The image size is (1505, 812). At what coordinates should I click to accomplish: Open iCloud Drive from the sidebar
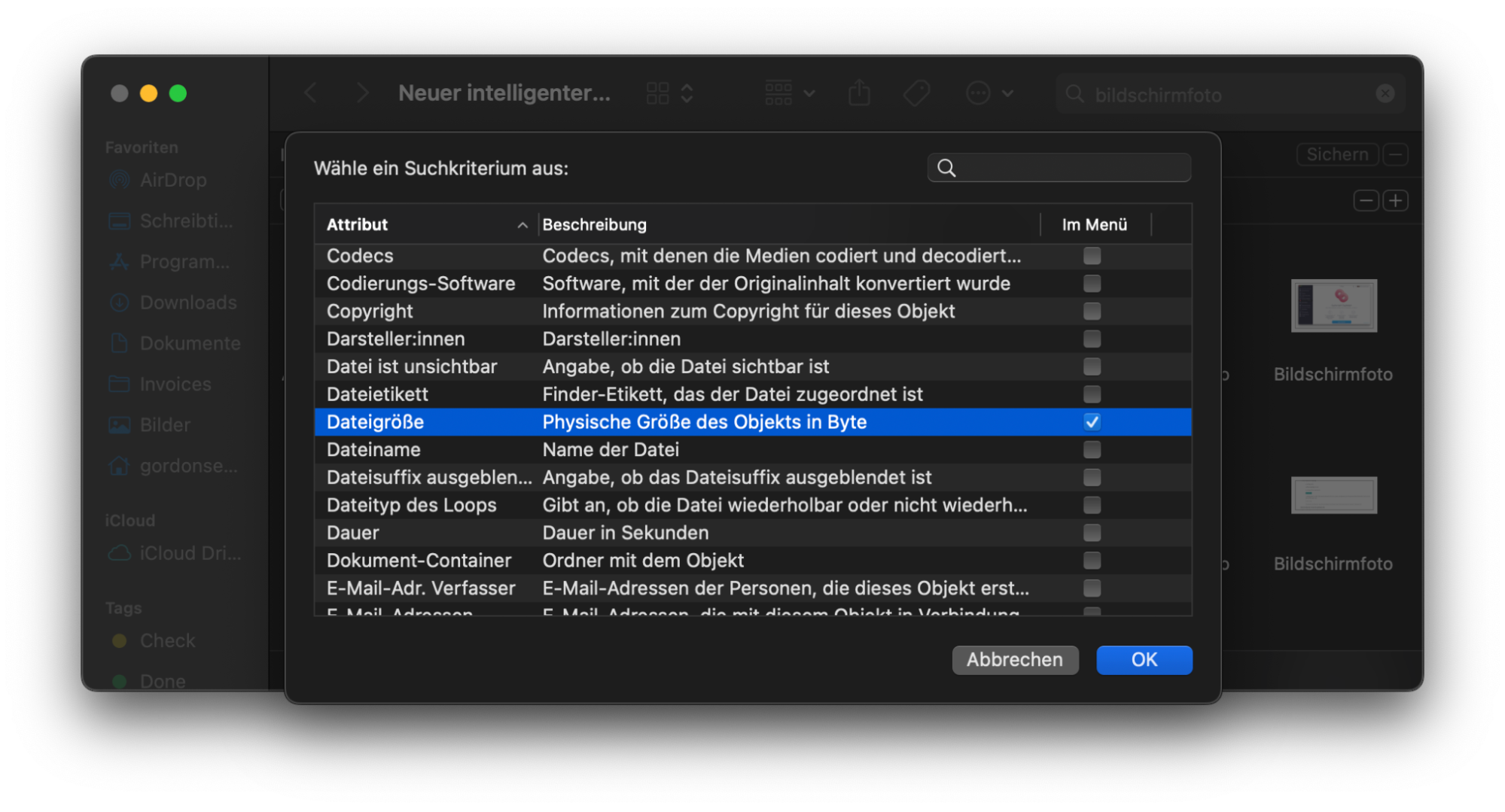point(188,553)
